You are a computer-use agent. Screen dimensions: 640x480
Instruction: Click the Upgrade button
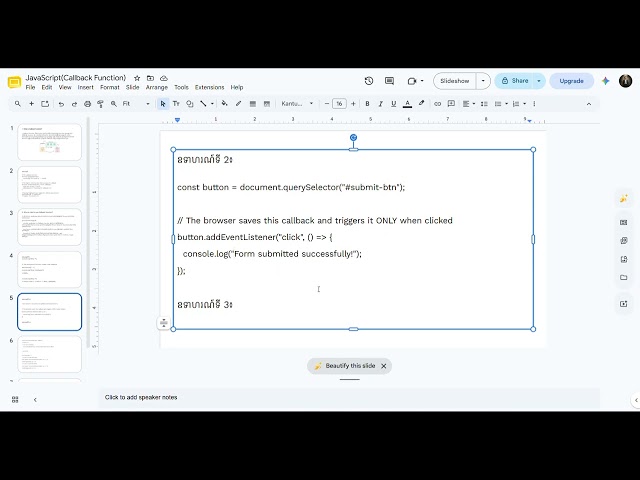click(x=571, y=81)
